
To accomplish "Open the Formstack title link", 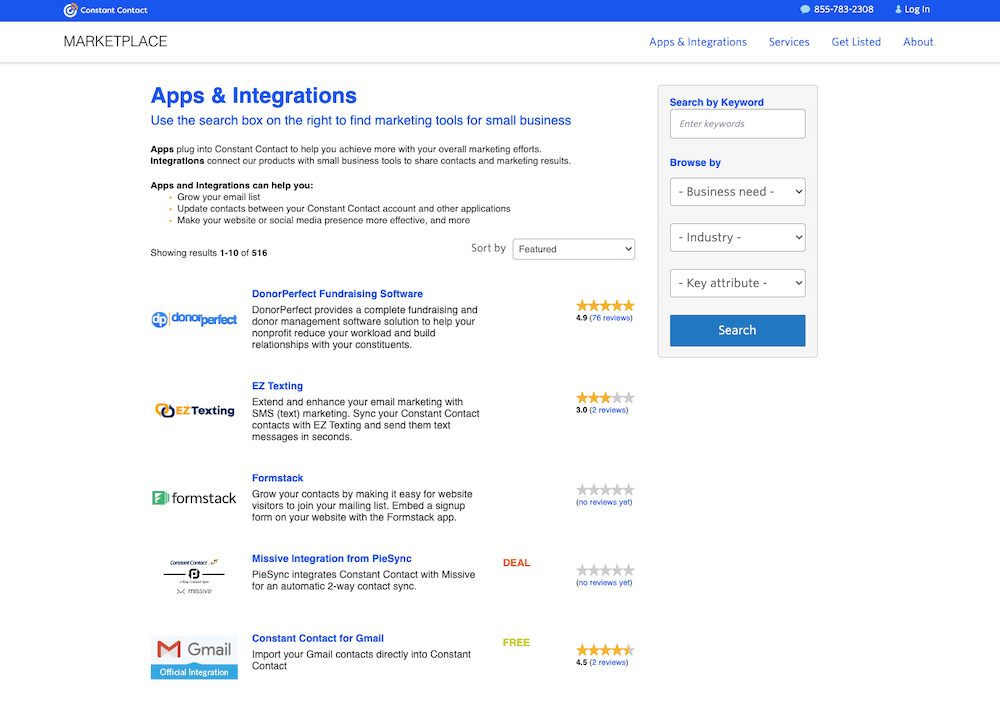I will click(x=277, y=478).
